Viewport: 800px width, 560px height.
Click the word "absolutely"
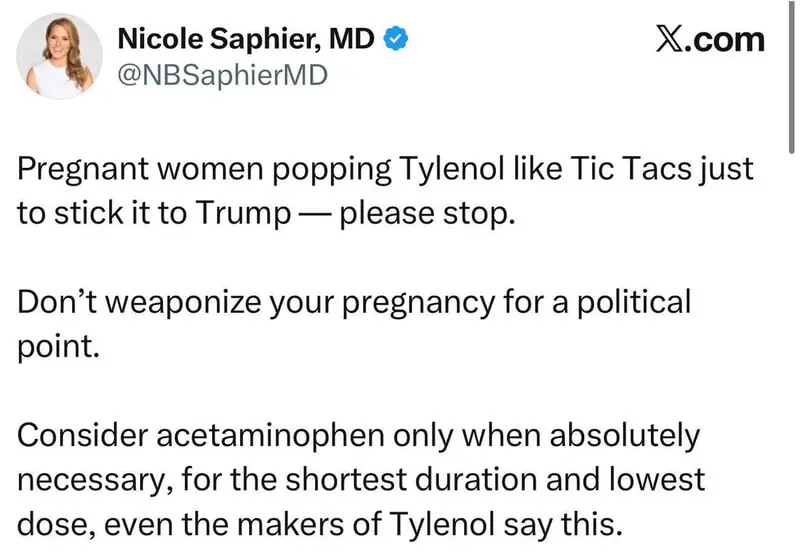click(x=624, y=437)
